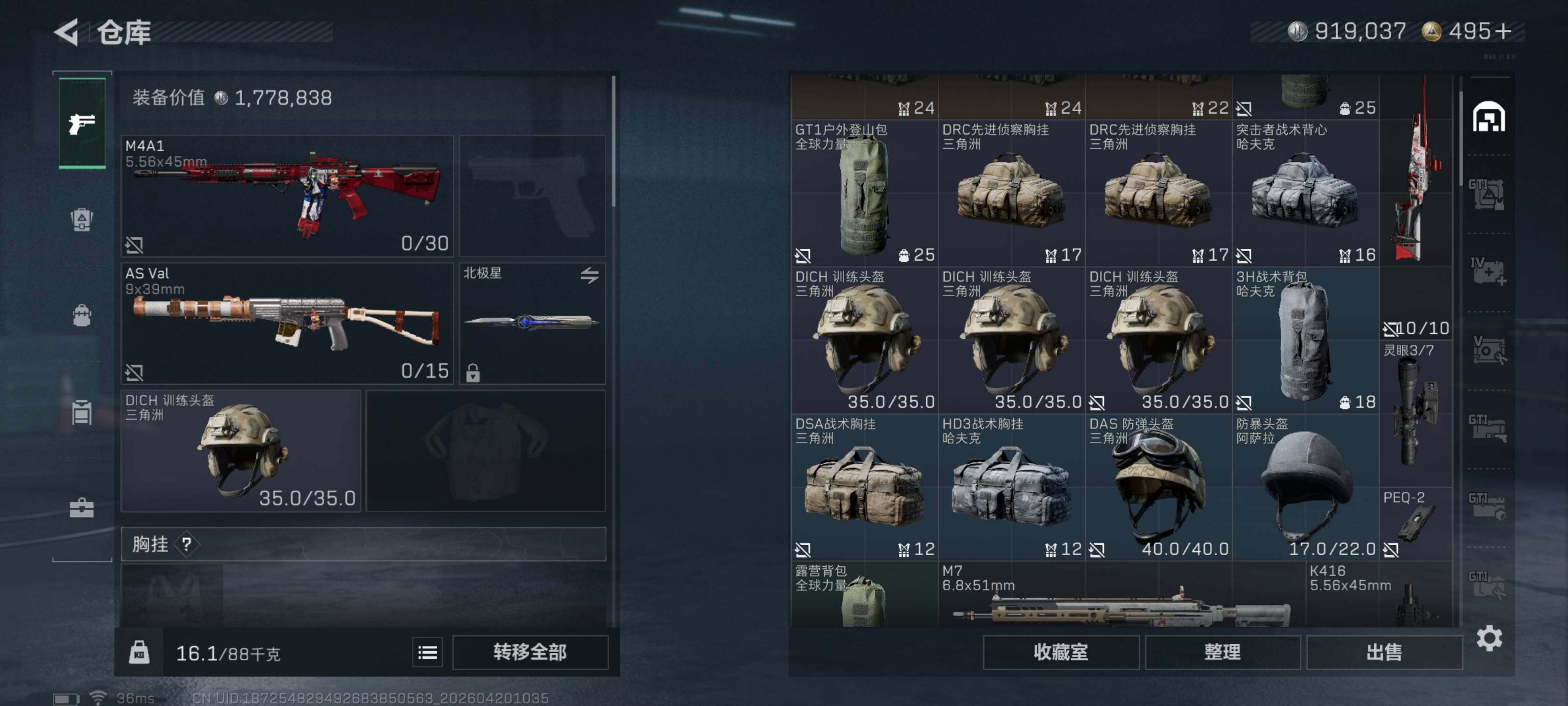1568x706 pixels.
Task: Open the settings gear in the warehouse panel
Action: click(1489, 638)
